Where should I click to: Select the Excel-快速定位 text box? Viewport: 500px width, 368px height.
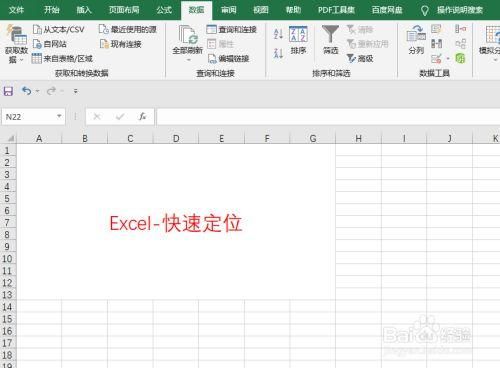(176, 223)
